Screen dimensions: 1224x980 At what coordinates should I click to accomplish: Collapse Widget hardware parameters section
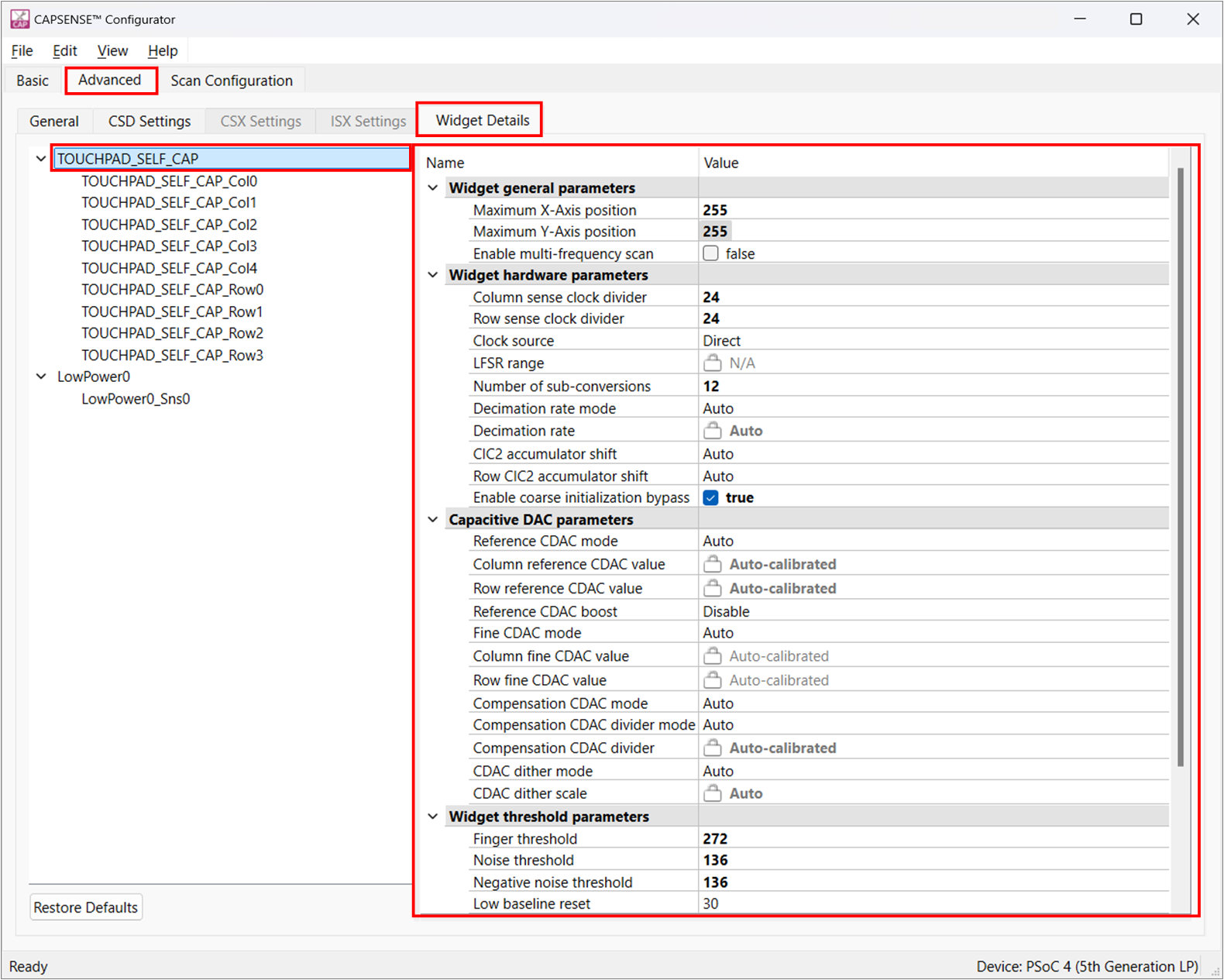(433, 275)
